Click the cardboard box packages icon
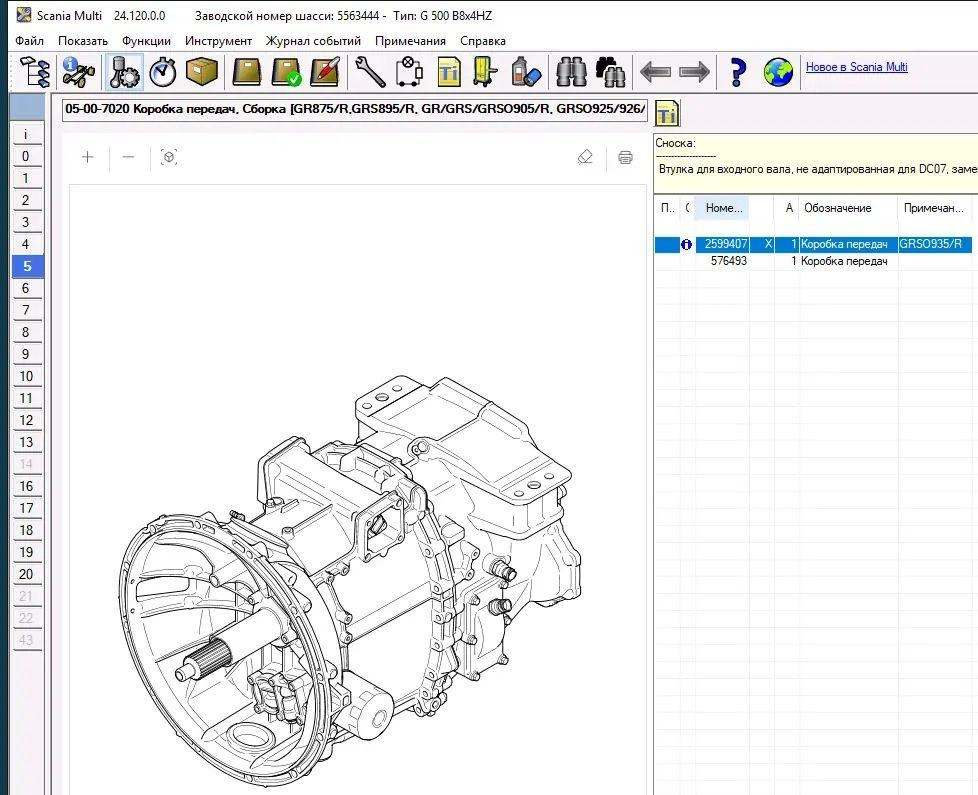 click(x=202, y=72)
